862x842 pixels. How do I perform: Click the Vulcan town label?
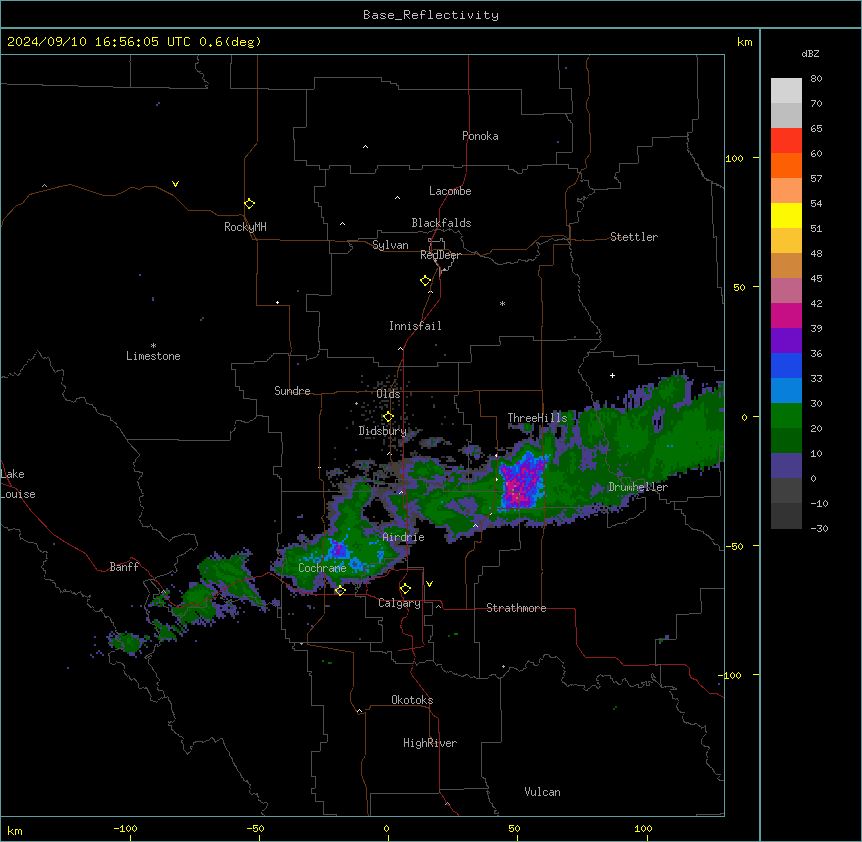point(543,792)
